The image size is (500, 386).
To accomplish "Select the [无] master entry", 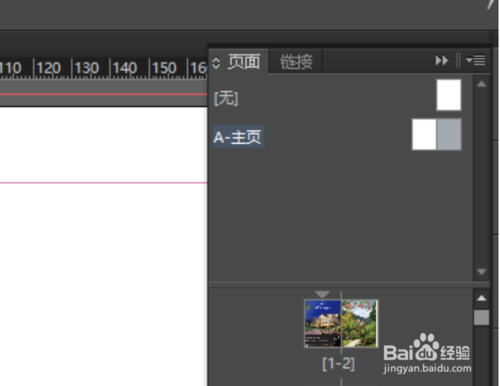I will tap(226, 98).
